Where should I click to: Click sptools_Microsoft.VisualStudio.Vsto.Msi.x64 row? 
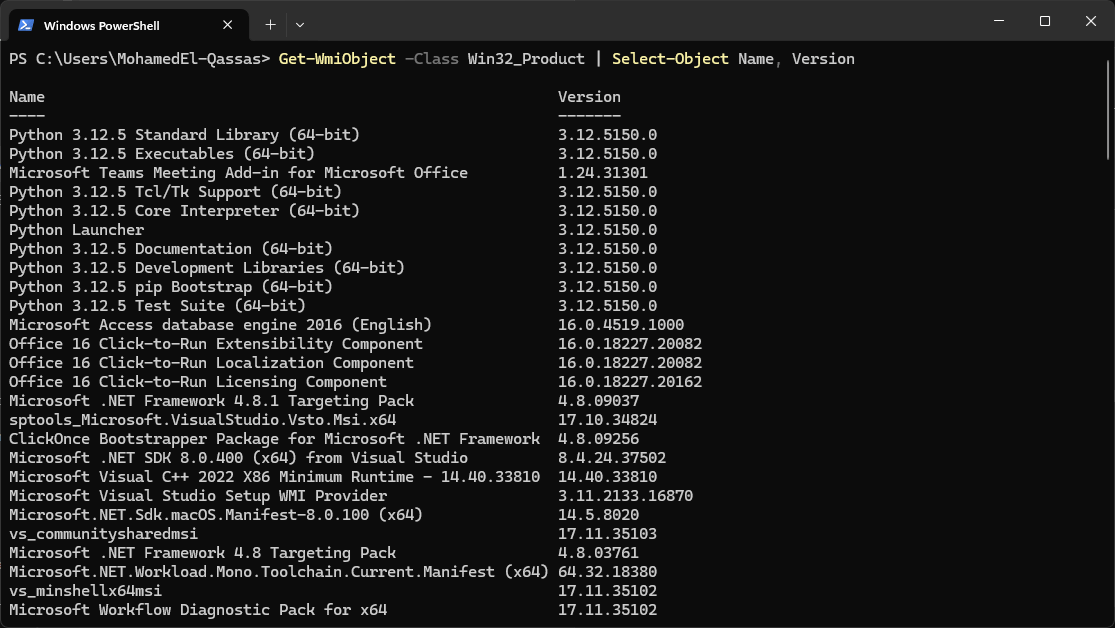(202, 420)
